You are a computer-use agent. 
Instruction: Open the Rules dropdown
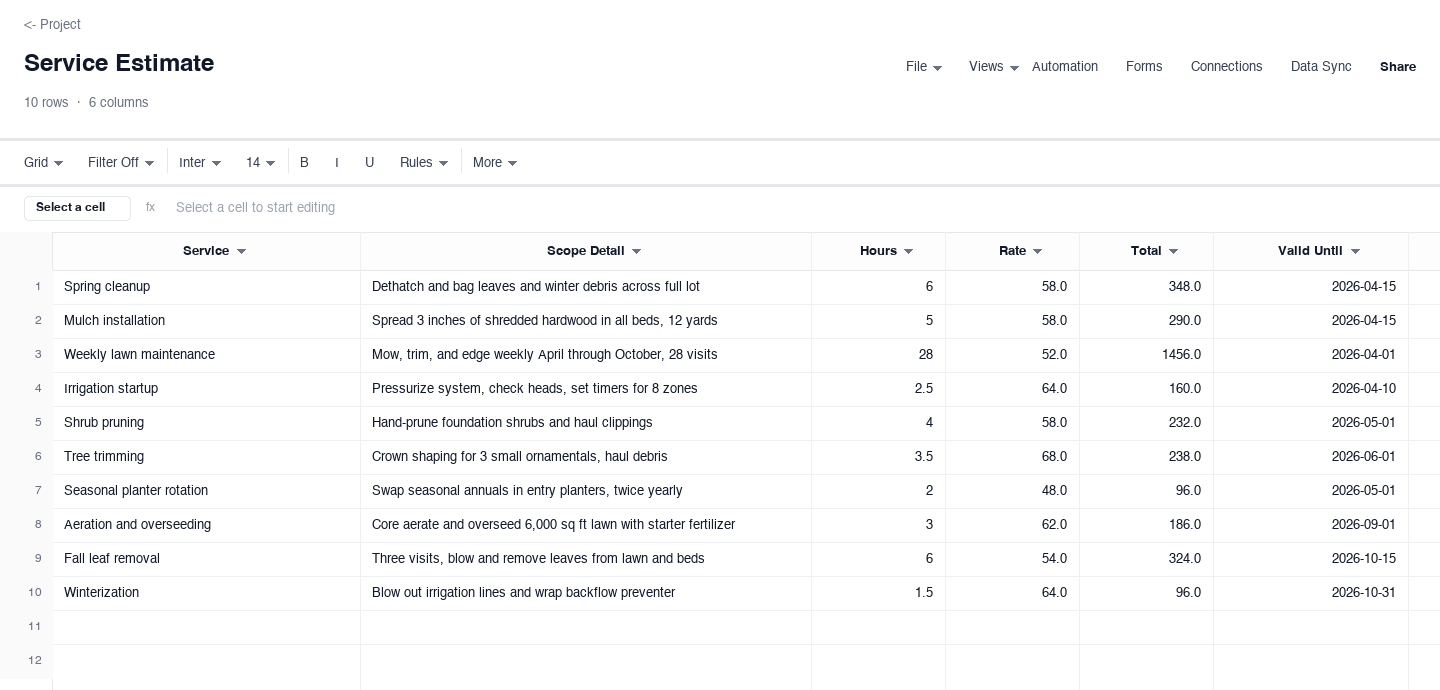[424, 163]
